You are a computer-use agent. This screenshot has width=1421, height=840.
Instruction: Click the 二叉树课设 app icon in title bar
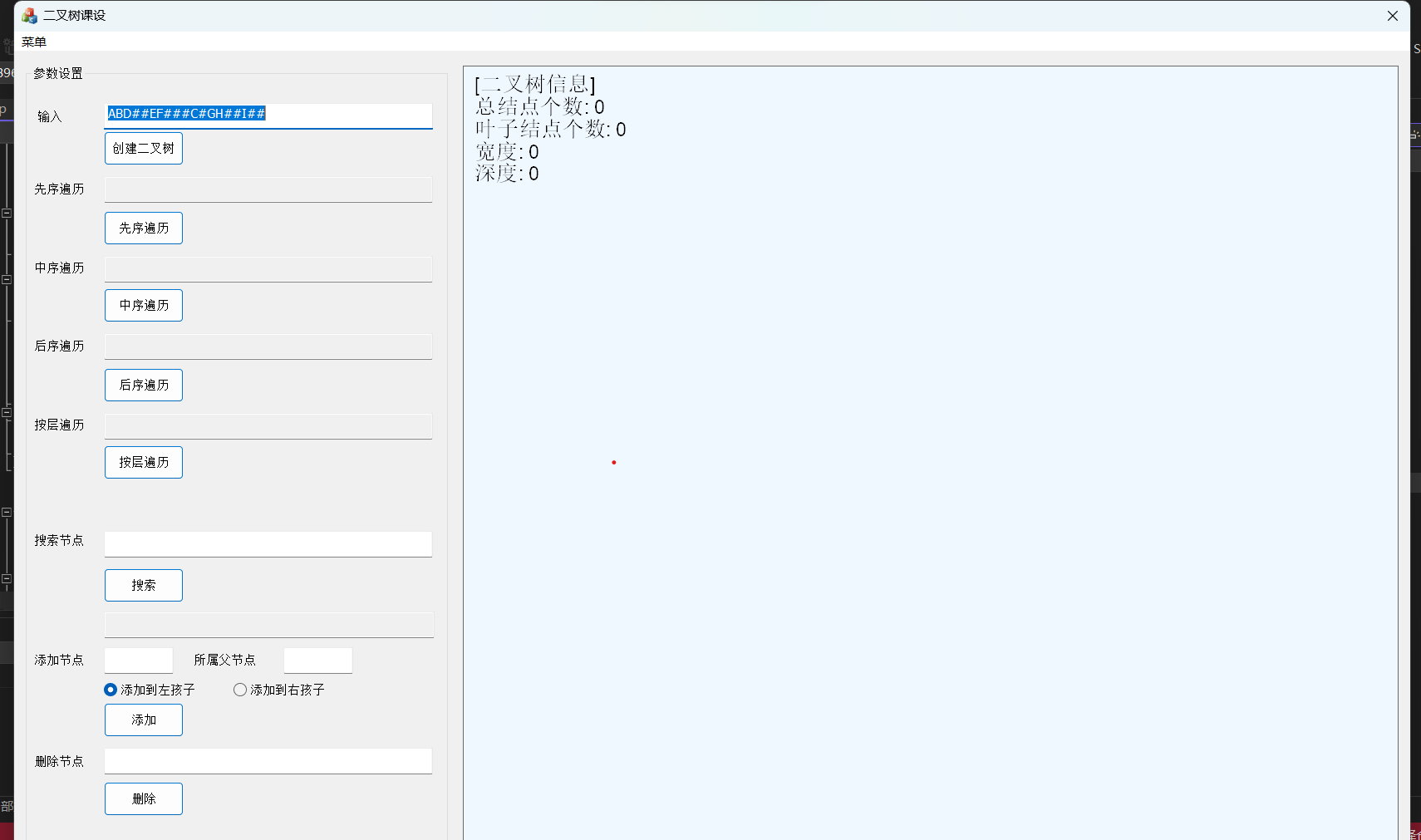29,16
